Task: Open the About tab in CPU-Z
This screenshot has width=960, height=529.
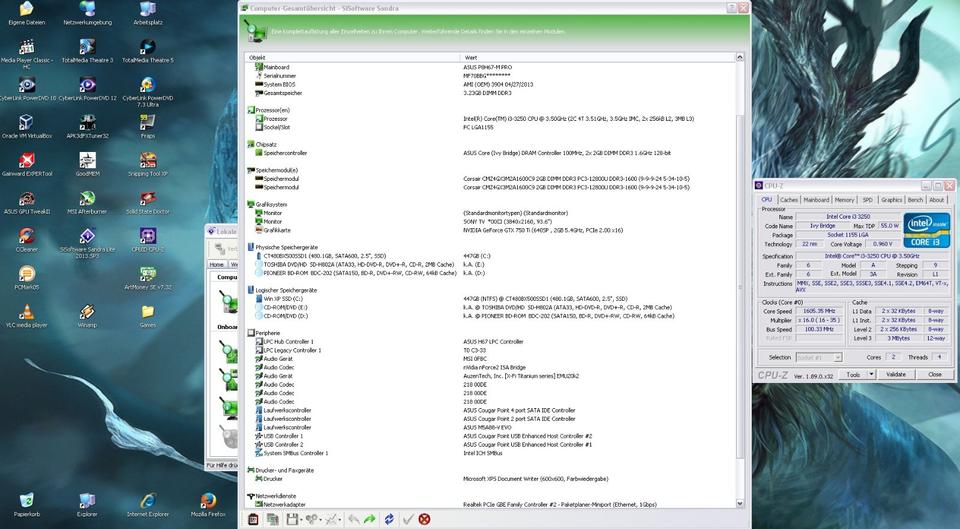Action: point(936,200)
